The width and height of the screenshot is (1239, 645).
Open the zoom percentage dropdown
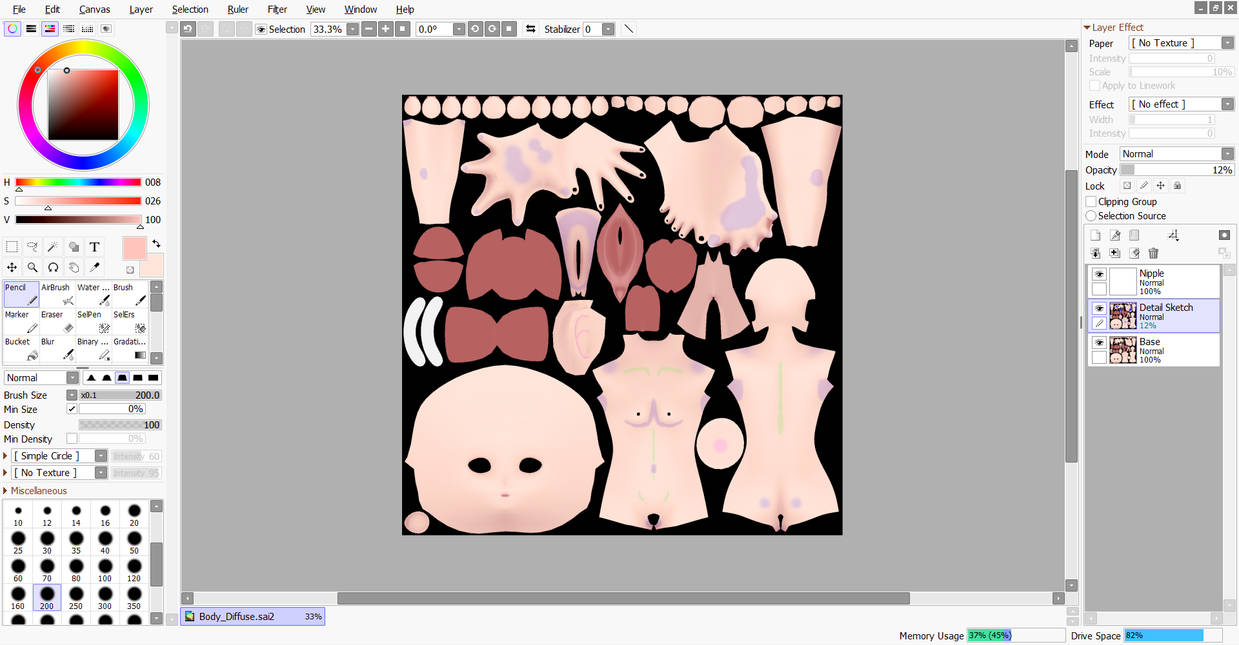tap(352, 29)
